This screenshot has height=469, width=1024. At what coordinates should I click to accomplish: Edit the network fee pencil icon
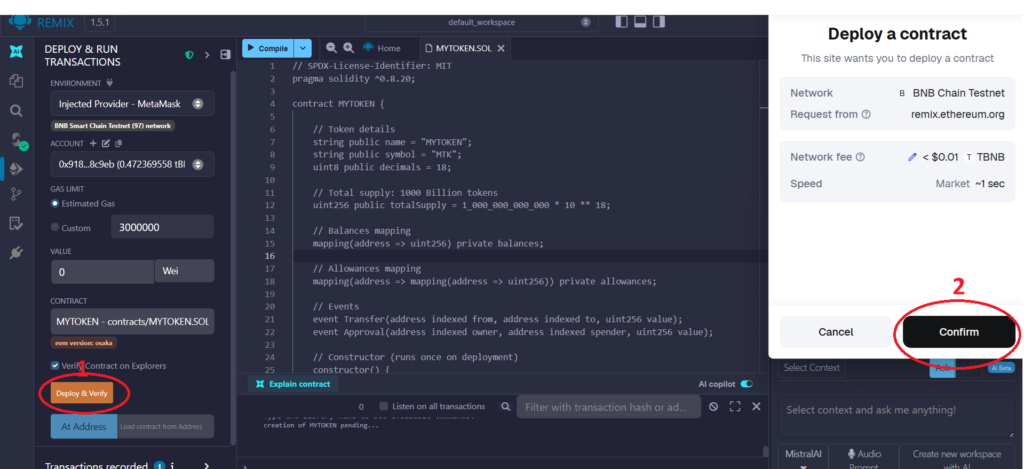coord(911,157)
